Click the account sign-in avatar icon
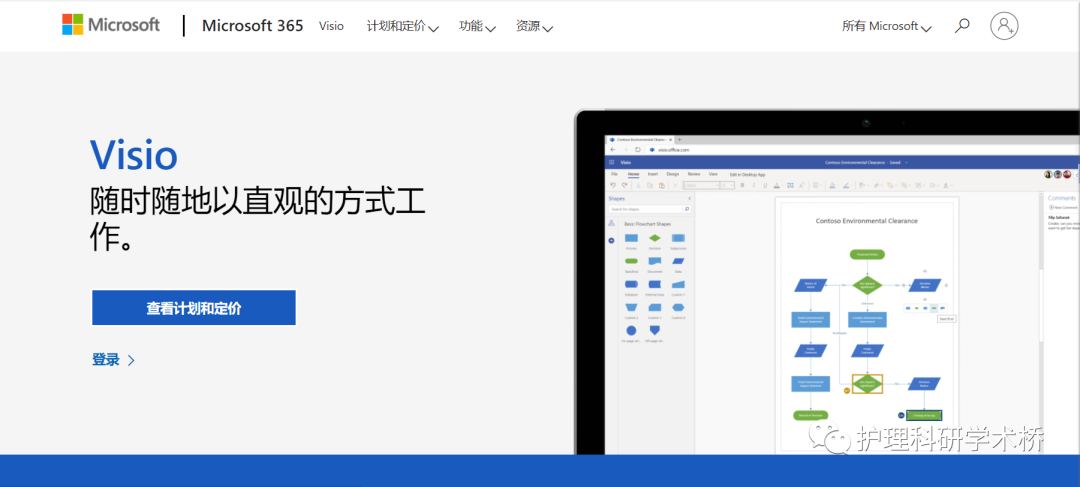The width and height of the screenshot is (1080, 487). [1004, 25]
